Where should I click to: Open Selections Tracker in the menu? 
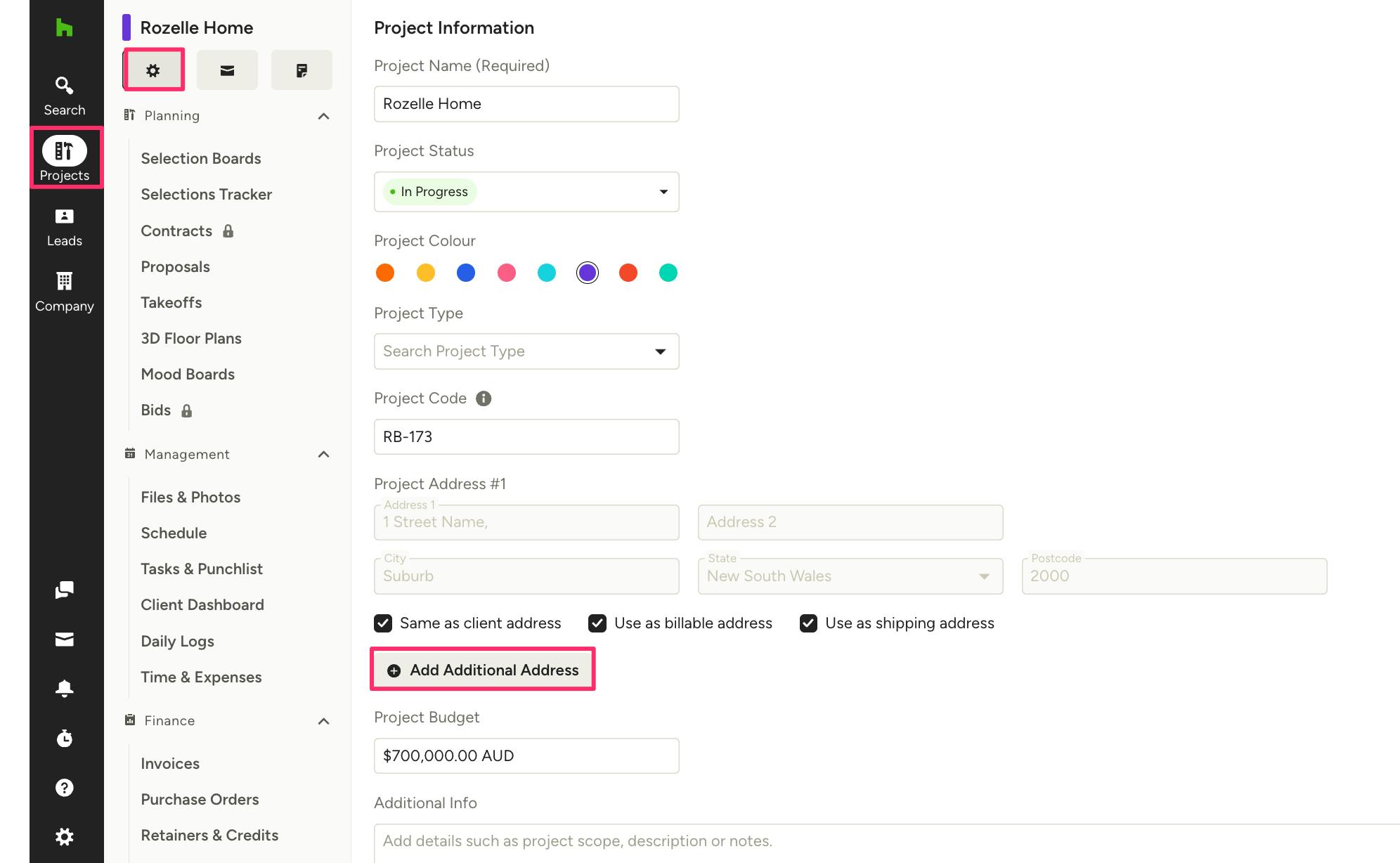click(206, 195)
